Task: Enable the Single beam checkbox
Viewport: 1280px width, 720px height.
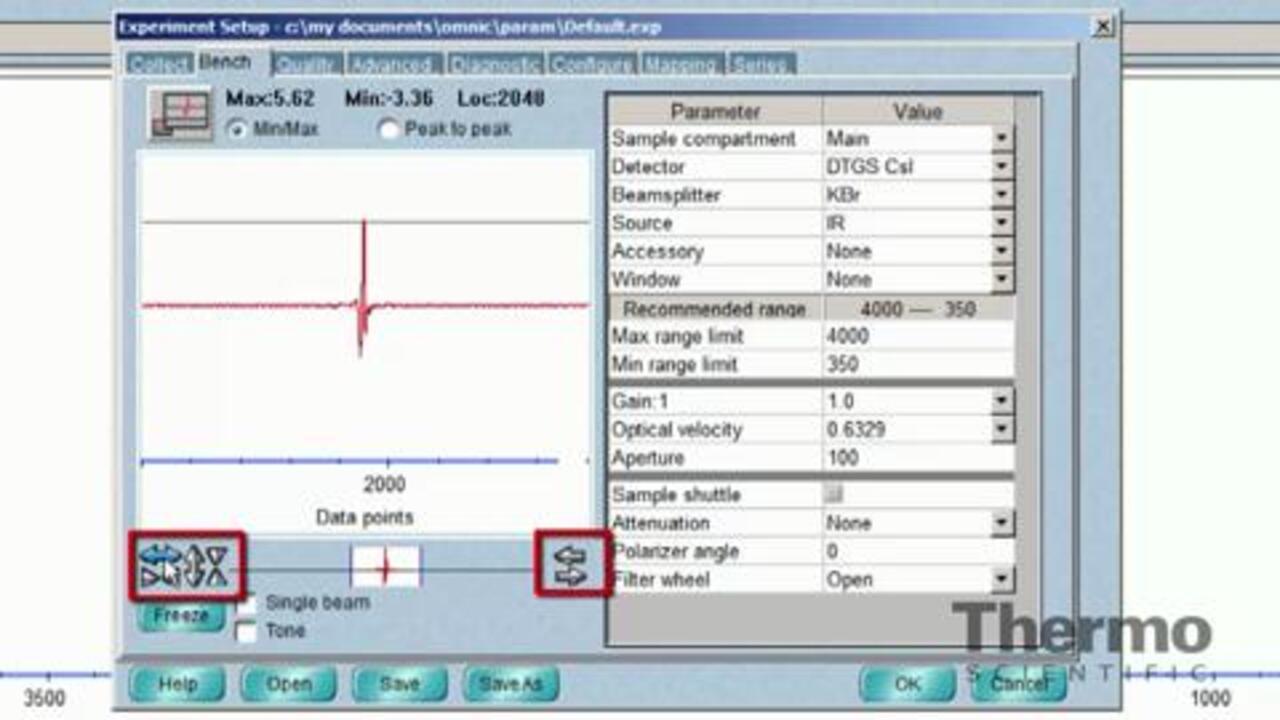Action: coord(246,604)
